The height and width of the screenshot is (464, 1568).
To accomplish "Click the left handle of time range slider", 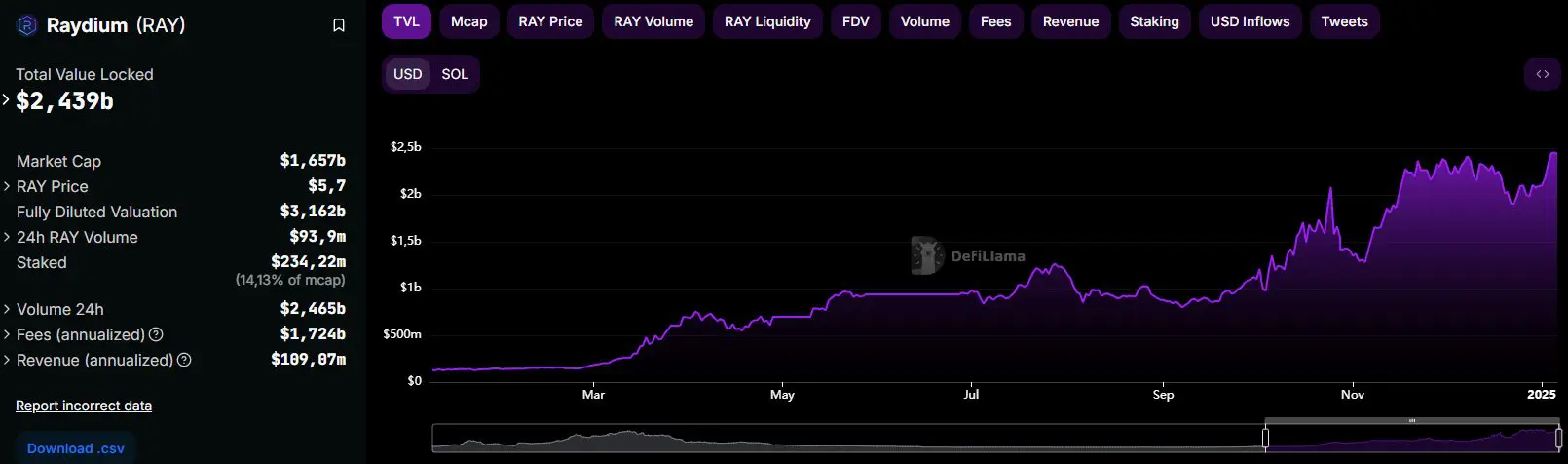I will [x=1265, y=439].
